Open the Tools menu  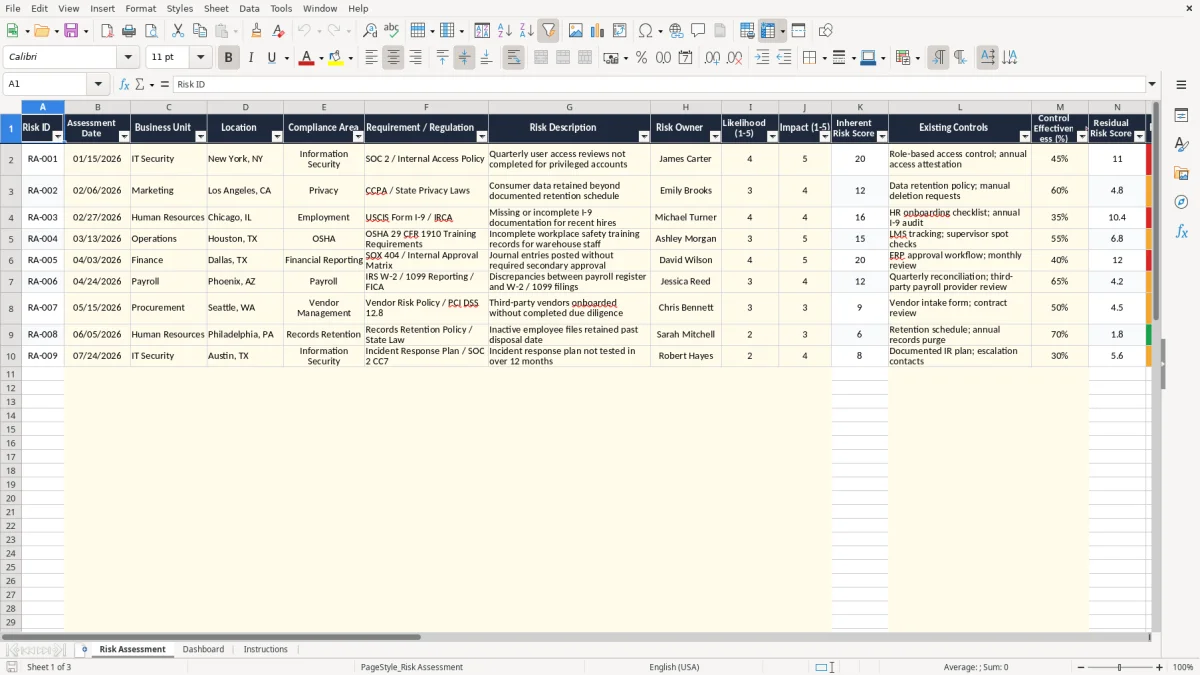[281, 8]
